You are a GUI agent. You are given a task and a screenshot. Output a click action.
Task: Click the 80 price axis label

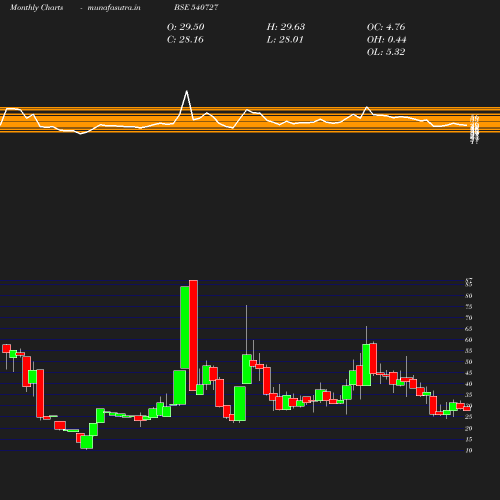[469, 296]
